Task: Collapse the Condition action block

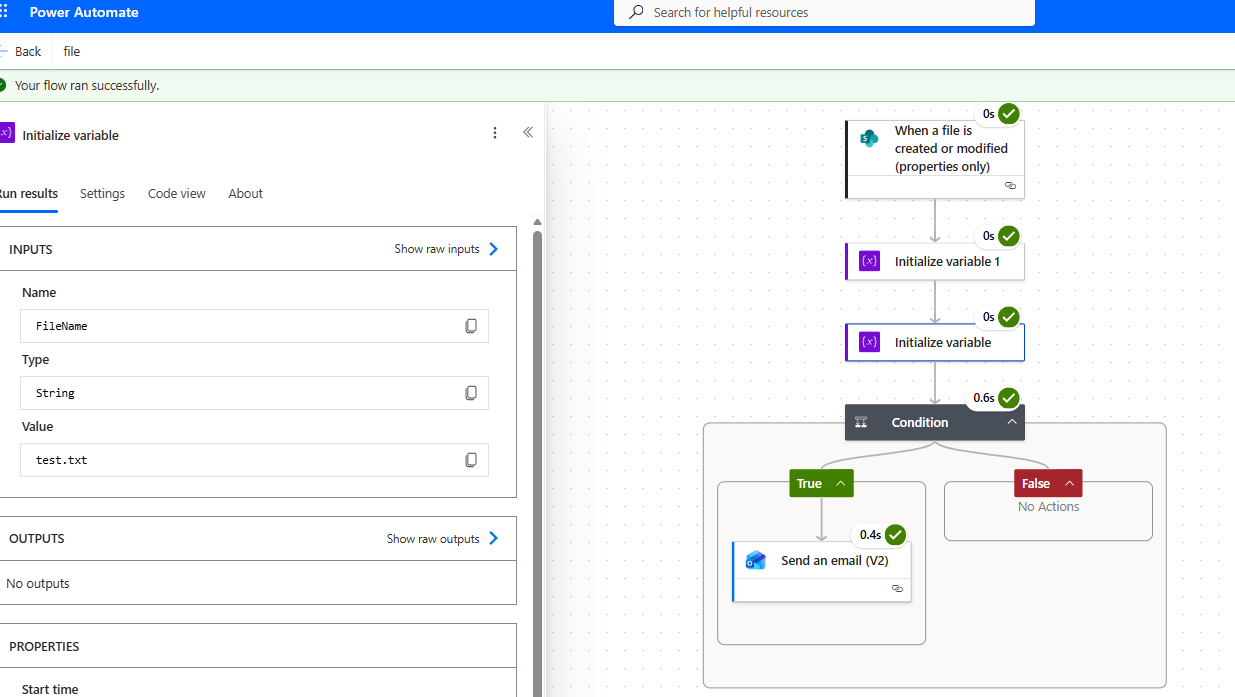Action: pos(1012,422)
